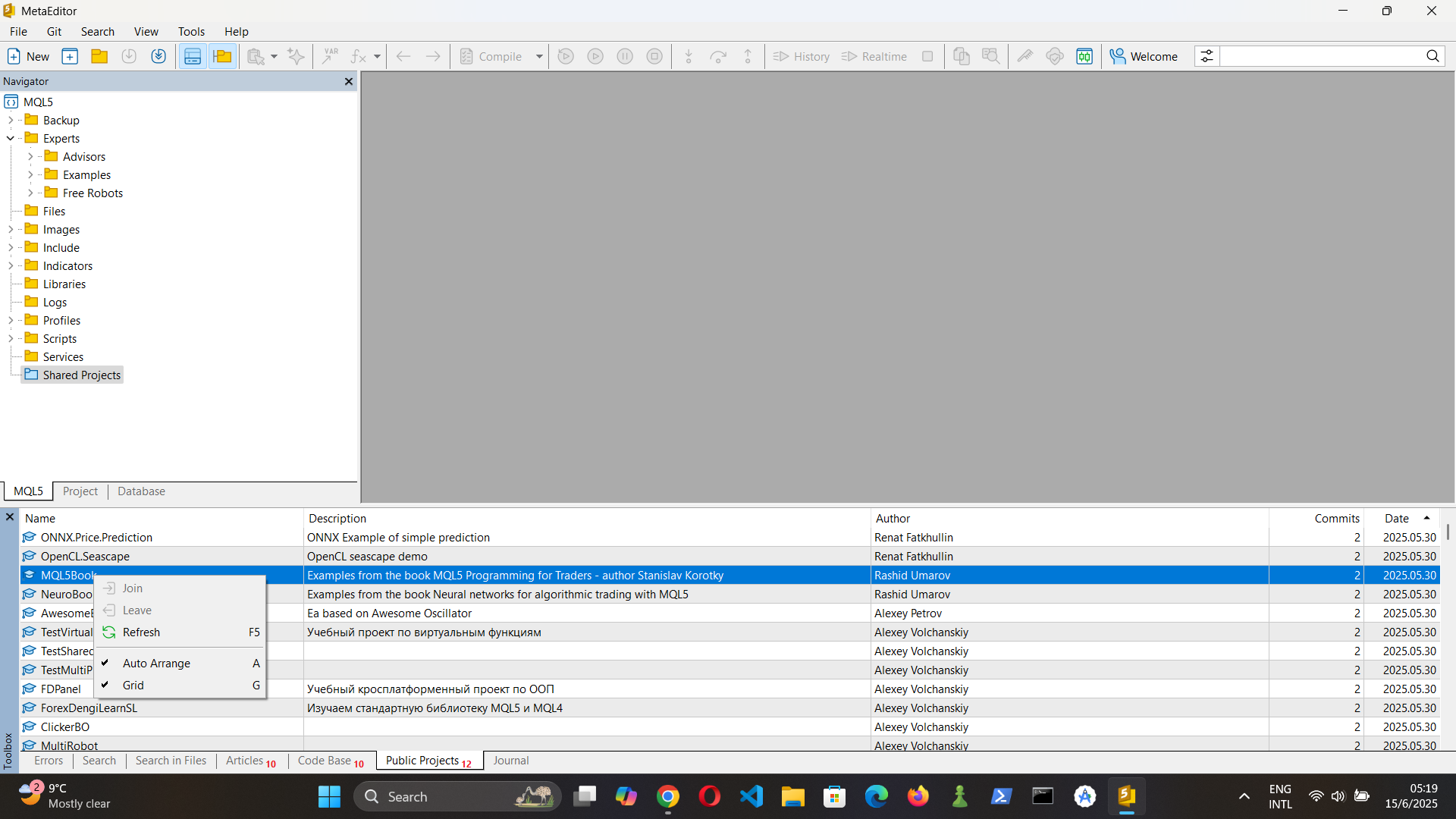The width and height of the screenshot is (1456, 819).
Task: Click the navigate forward arrow
Action: [x=433, y=56]
